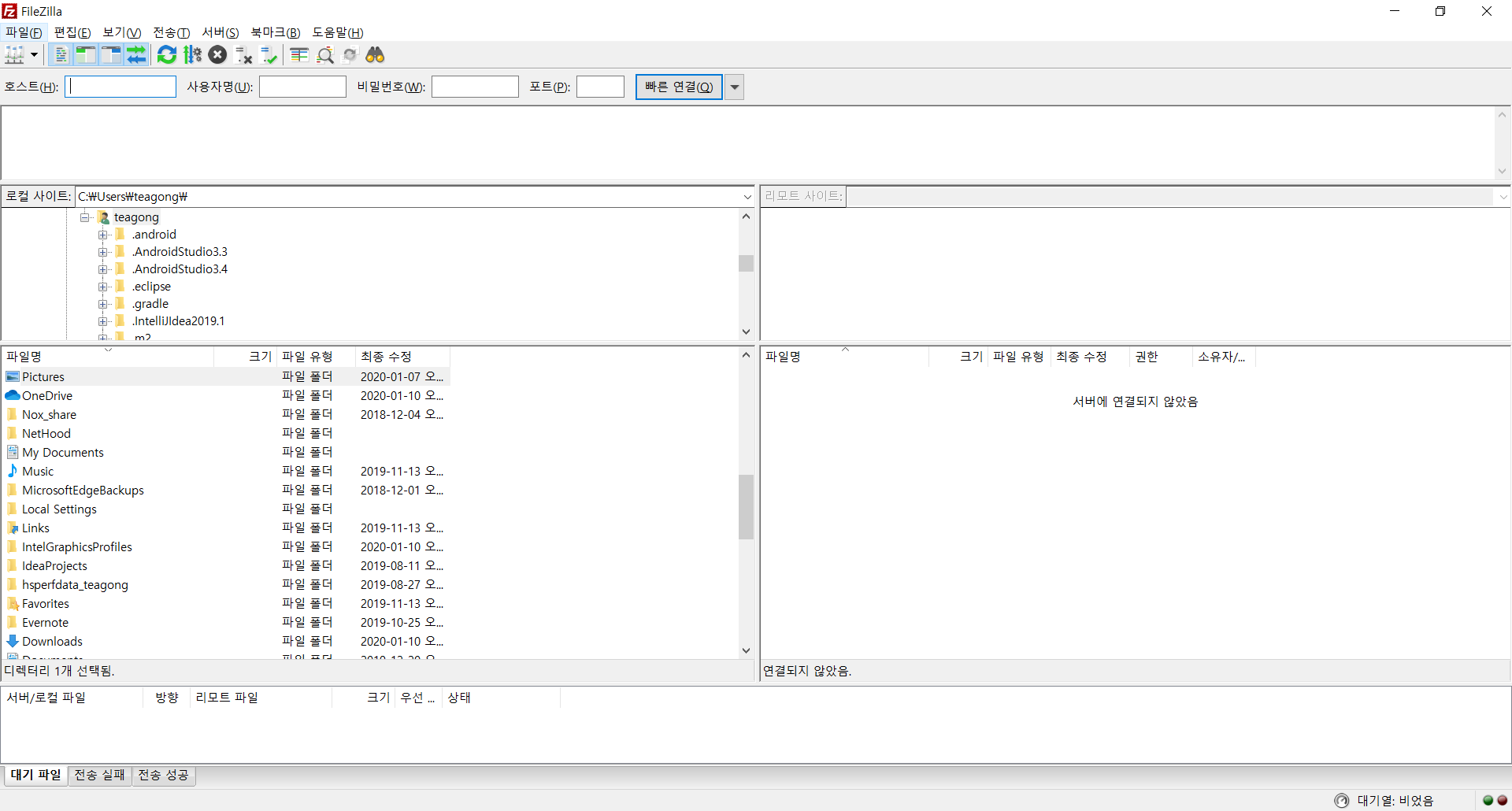
Task: Open 전송 menu
Action: 172,32
